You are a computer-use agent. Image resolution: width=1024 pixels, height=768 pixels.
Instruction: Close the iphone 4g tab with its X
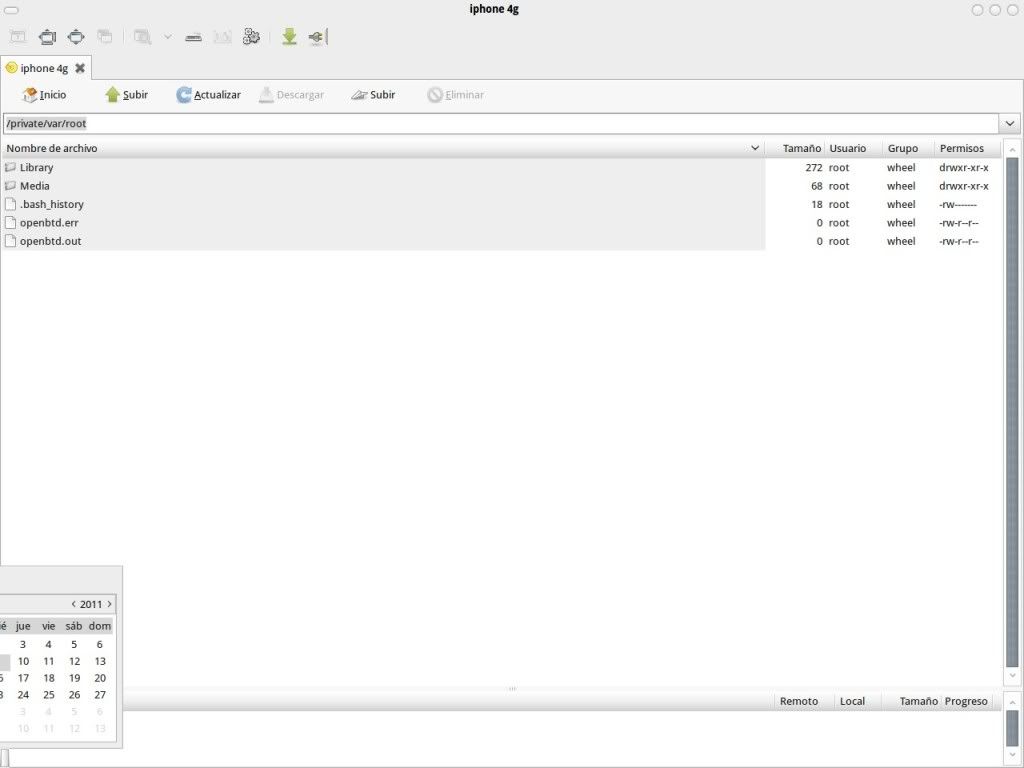coord(80,68)
